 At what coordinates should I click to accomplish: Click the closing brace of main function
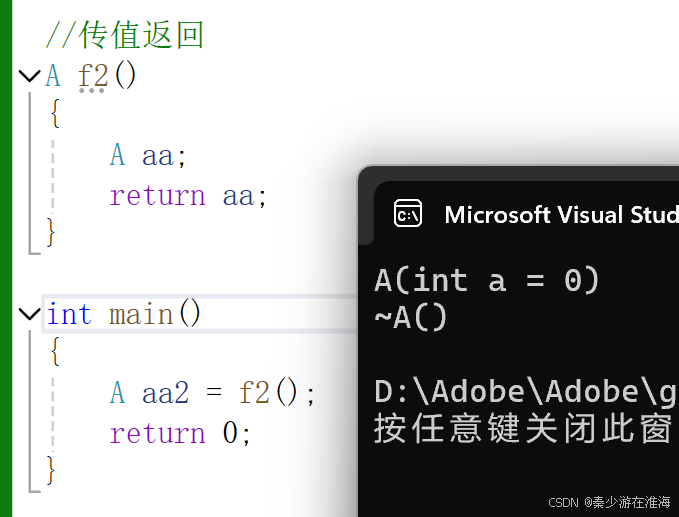click(x=51, y=469)
